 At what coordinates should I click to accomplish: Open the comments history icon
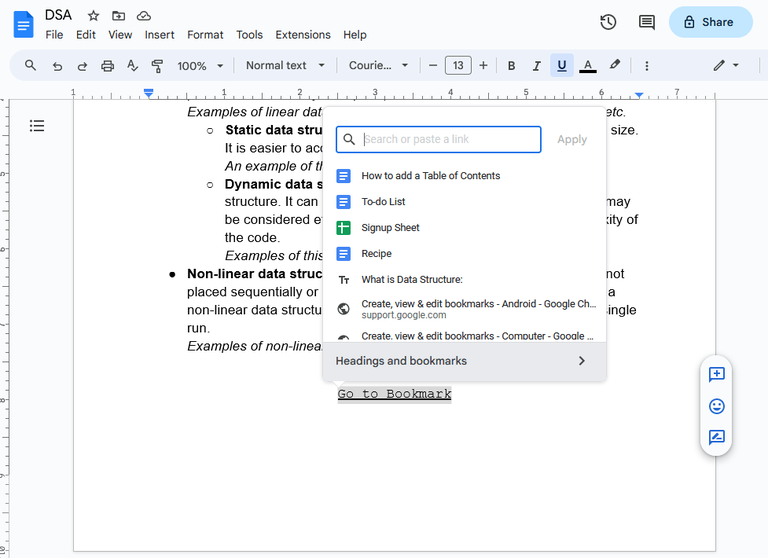(647, 22)
